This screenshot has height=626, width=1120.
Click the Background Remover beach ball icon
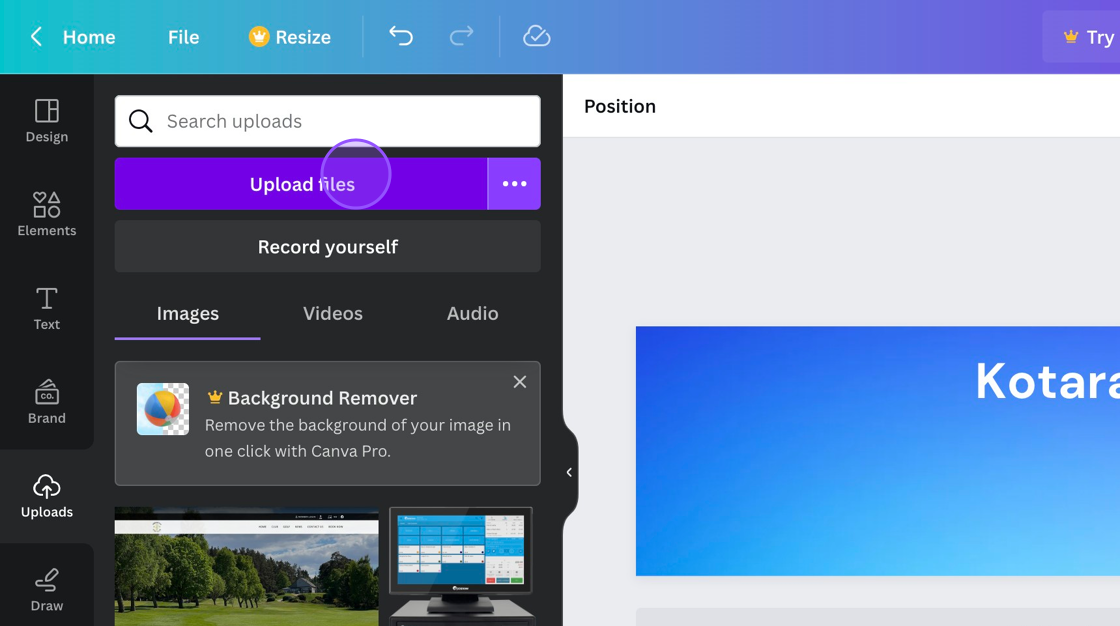[163, 409]
